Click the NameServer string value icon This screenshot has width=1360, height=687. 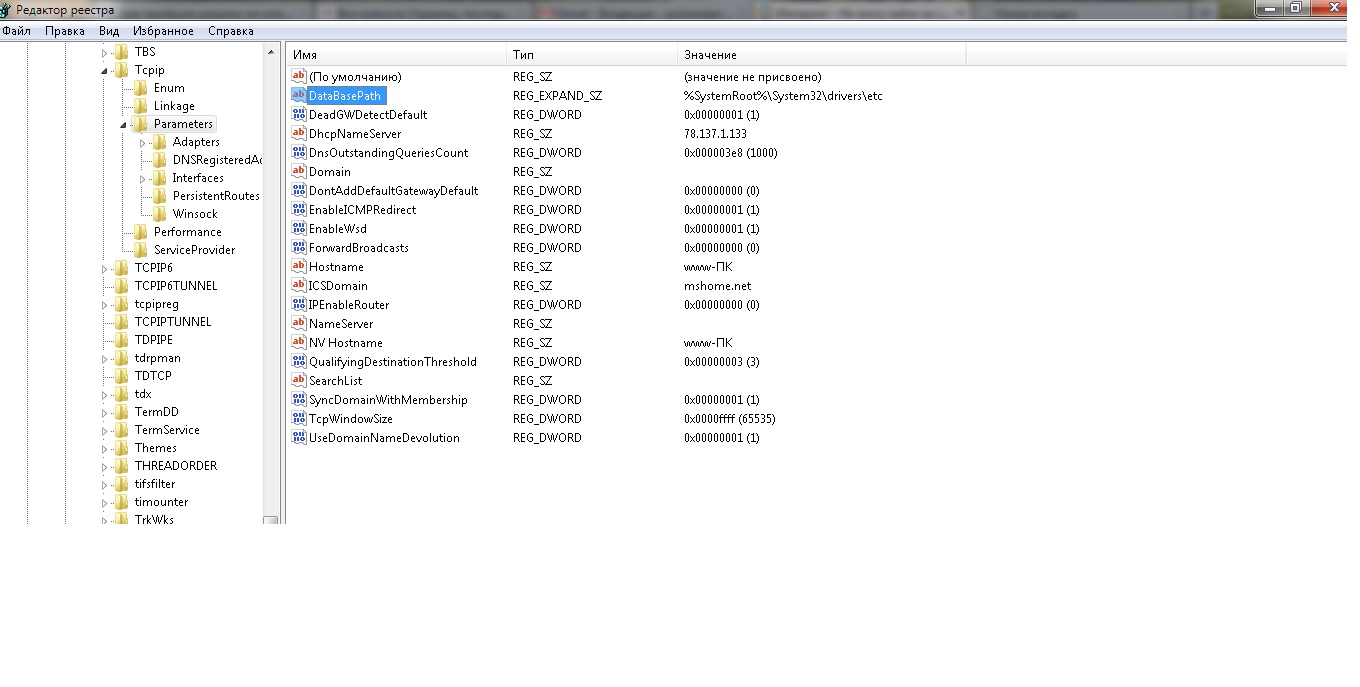tap(298, 323)
